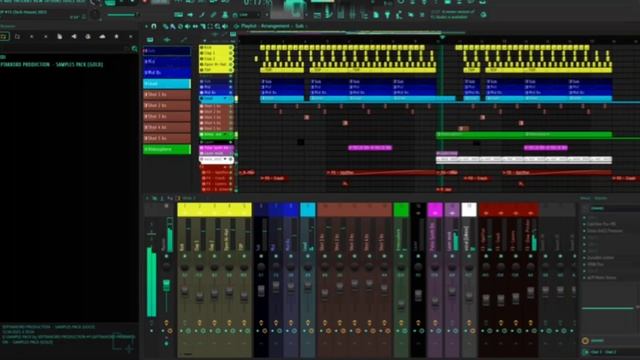
Task: Expand the white track header arrow
Action: (226, 159)
